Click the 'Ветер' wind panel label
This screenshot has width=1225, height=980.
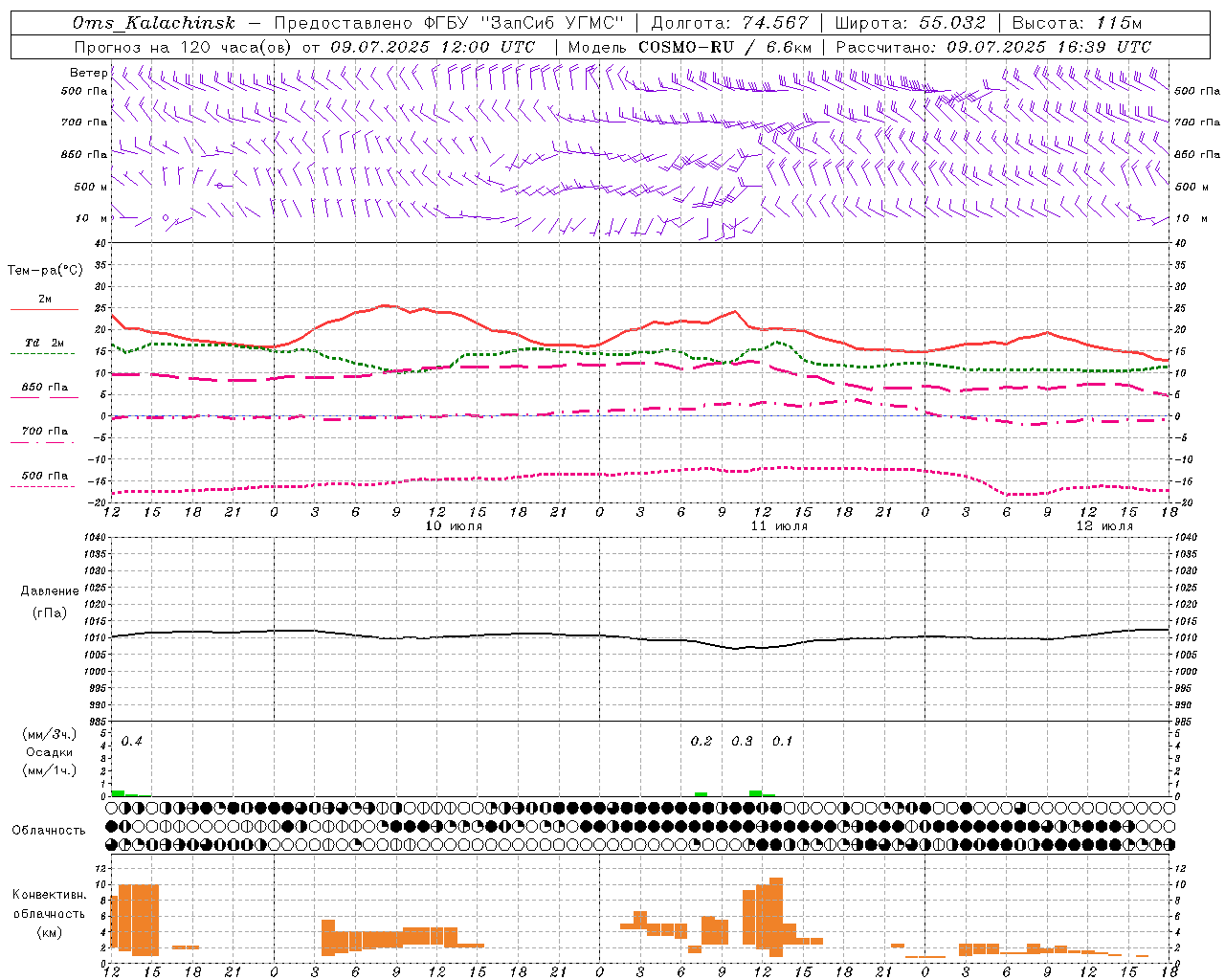pos(88,73)
